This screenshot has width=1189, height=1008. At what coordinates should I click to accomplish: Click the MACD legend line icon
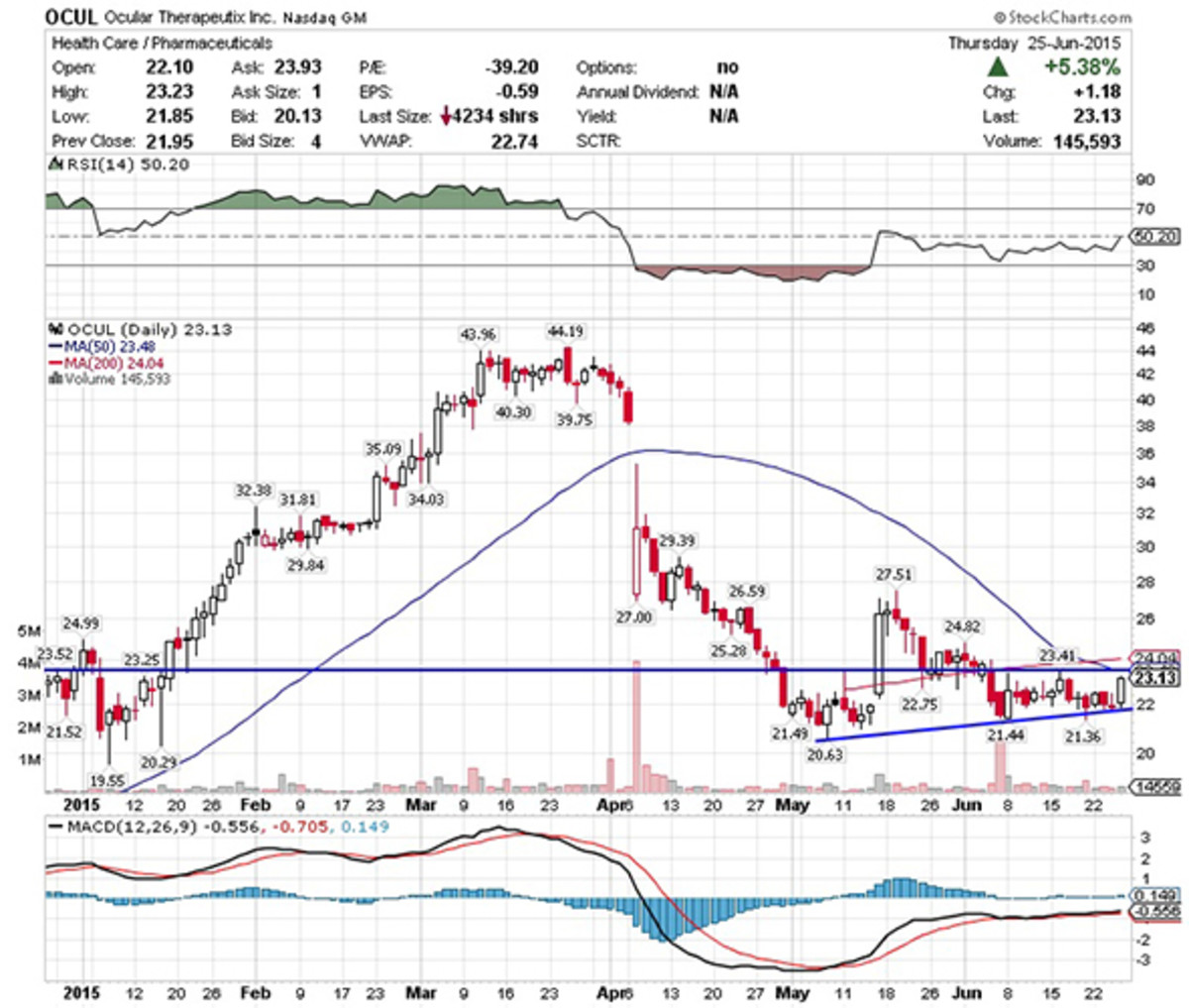point(54,827)
